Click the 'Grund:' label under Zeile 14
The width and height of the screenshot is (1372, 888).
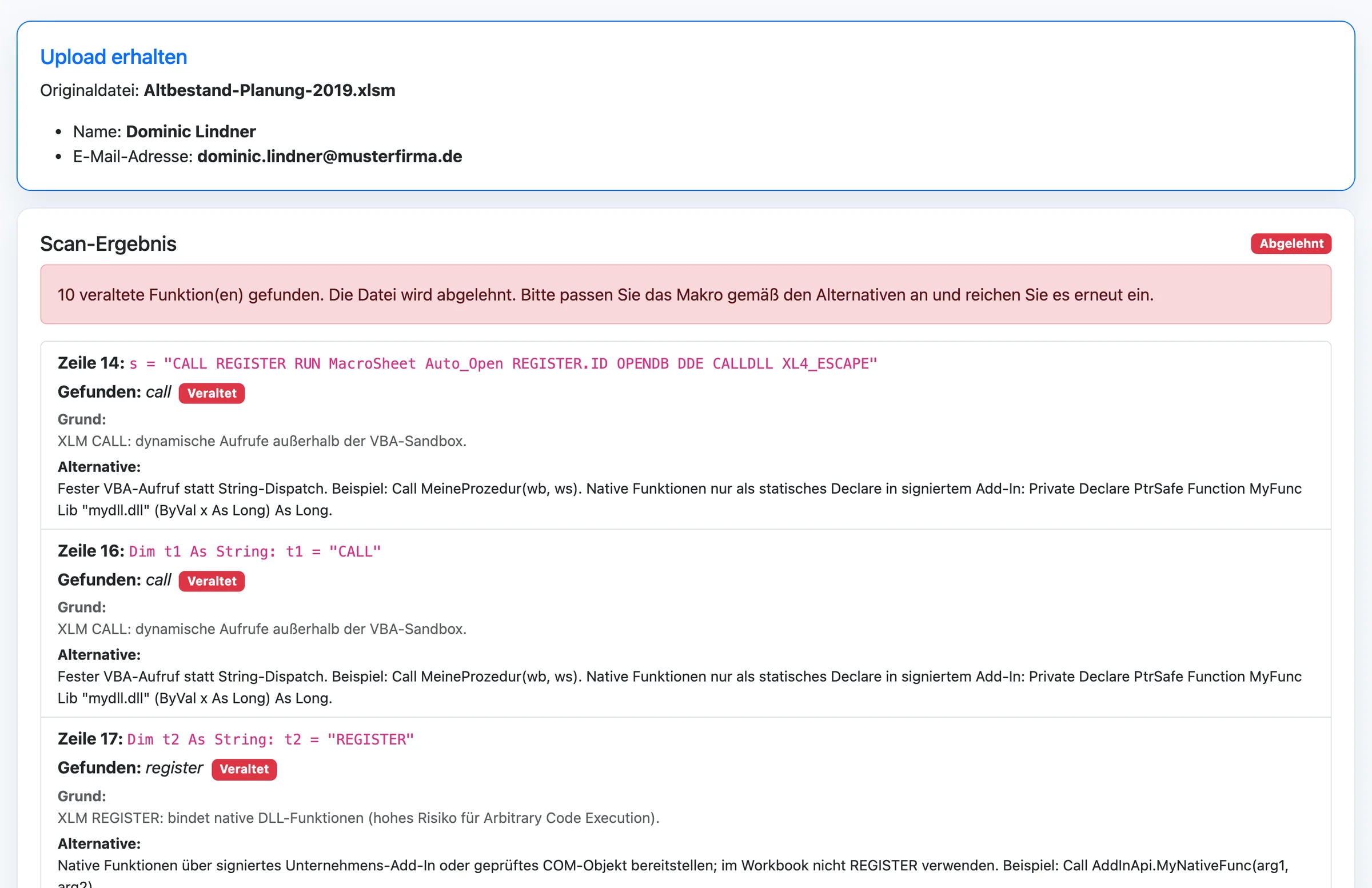click(x=82, y=419)
